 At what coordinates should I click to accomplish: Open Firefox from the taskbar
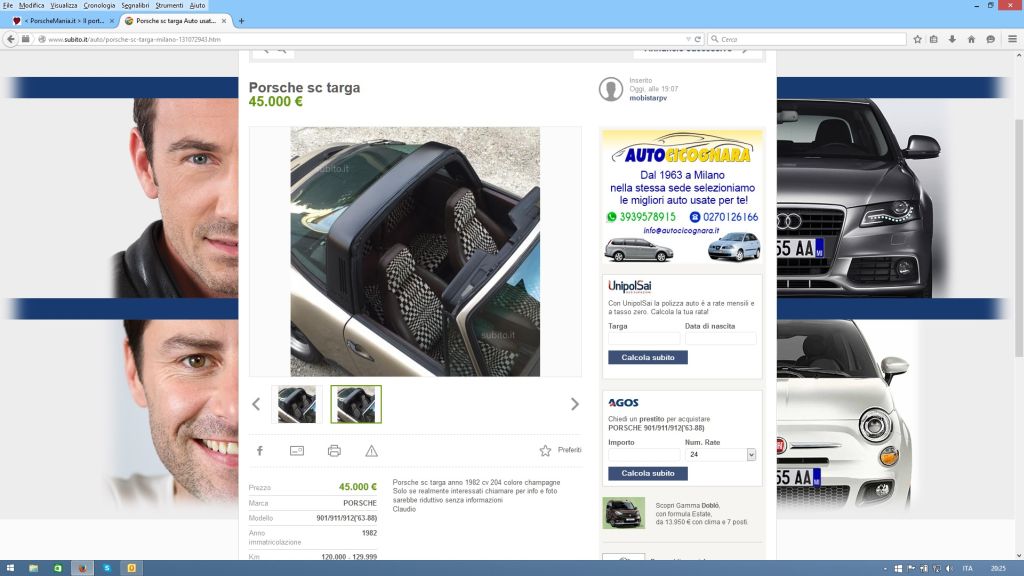click(82, 568)
